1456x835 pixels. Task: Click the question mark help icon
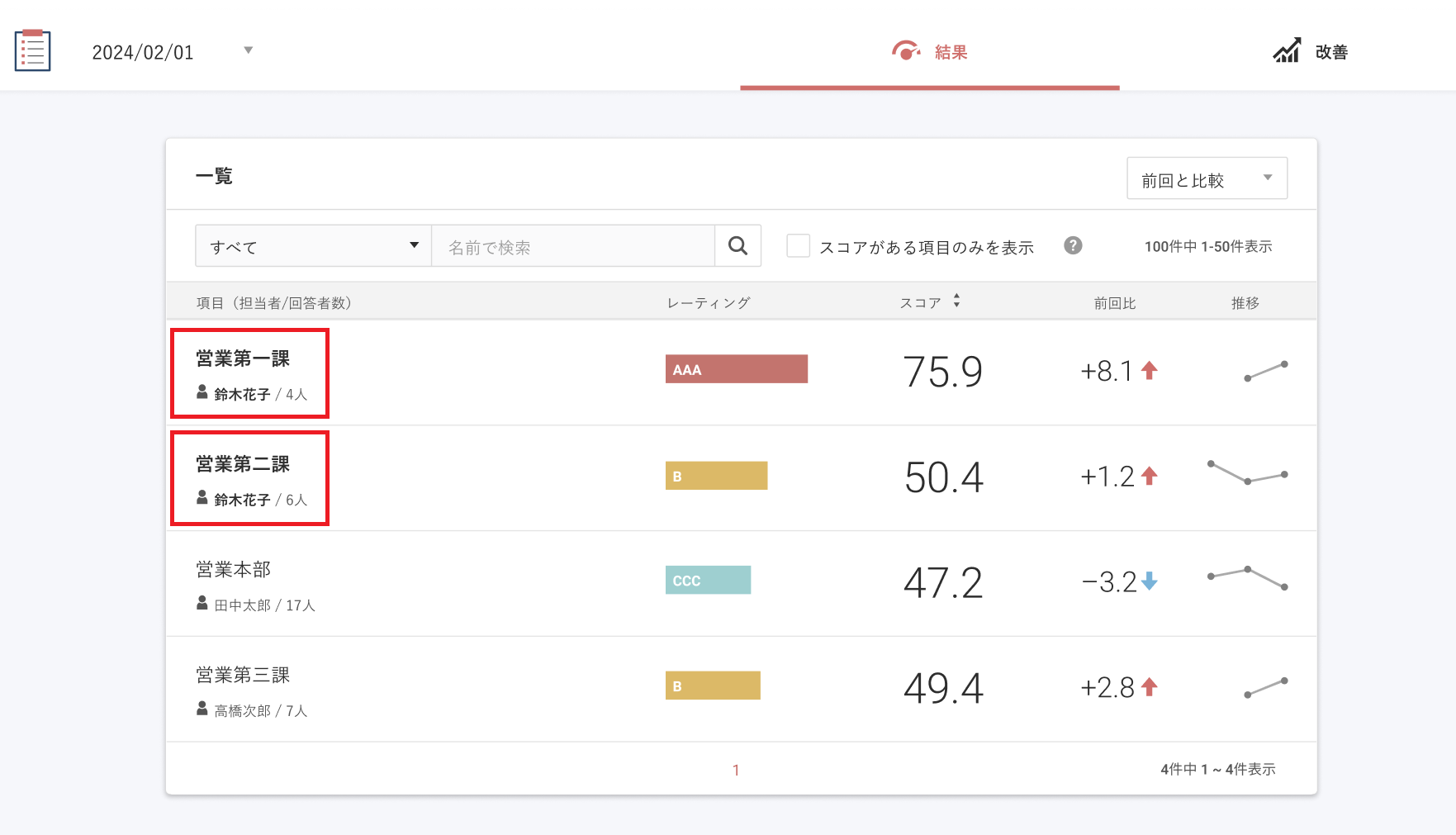[1073, 245]
